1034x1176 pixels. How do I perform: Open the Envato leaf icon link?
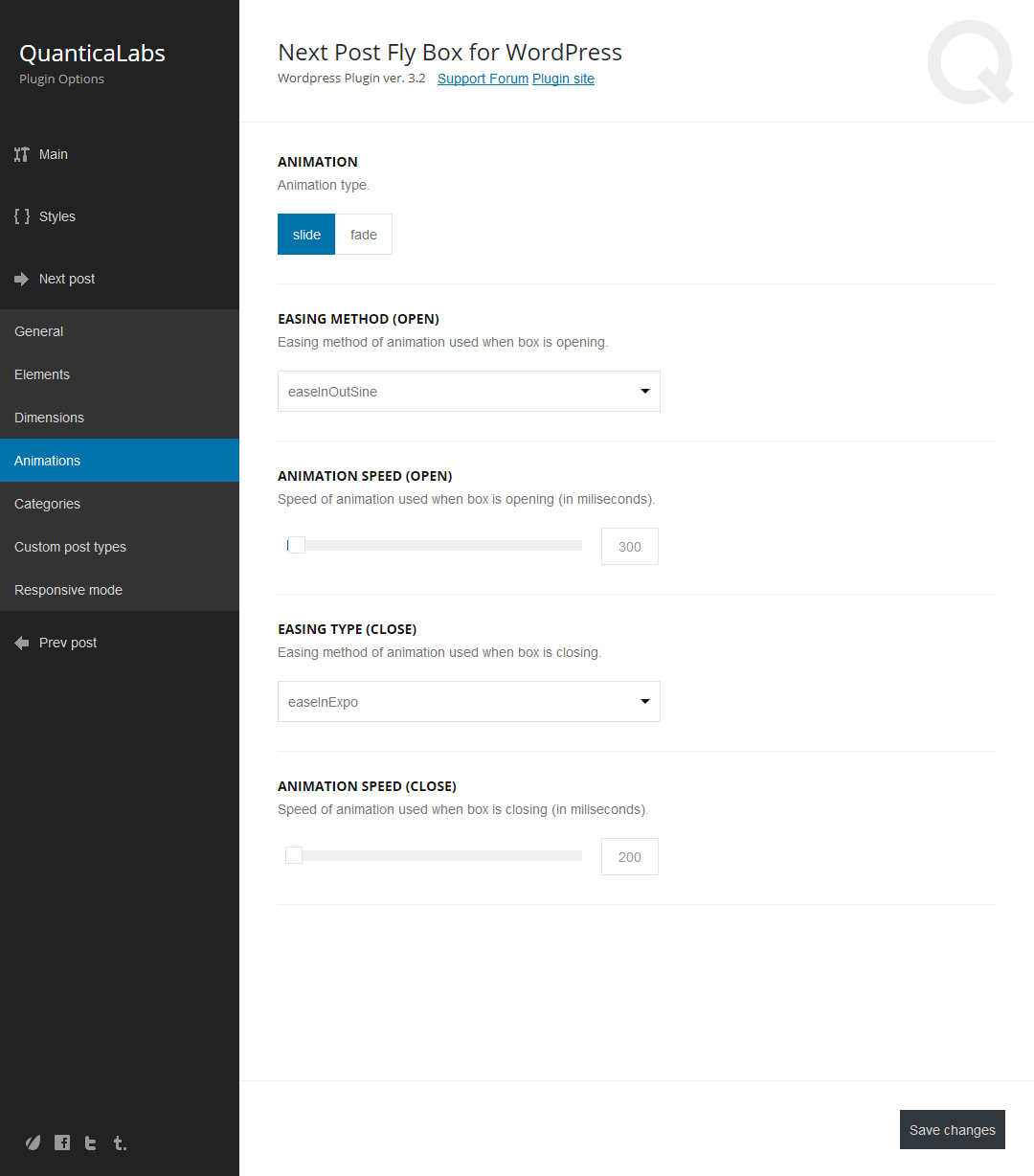click(x=33, y=1142)
